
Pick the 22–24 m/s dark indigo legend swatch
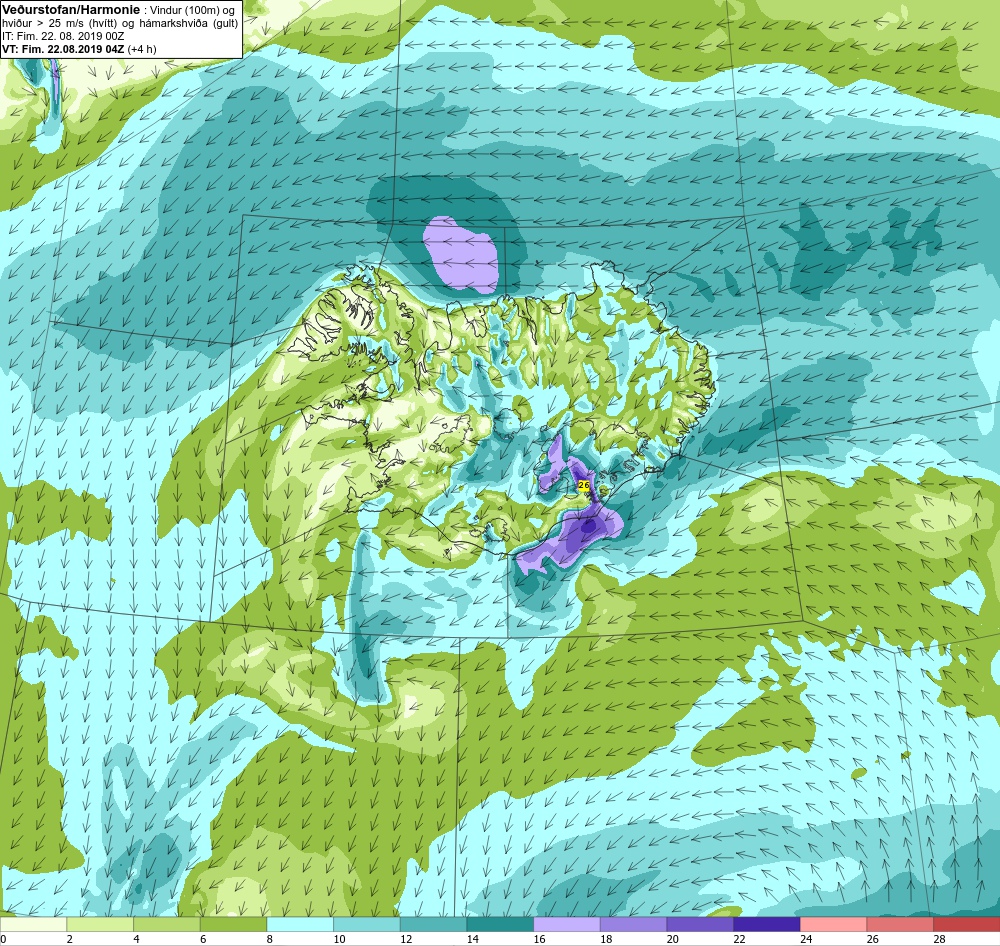[x=767, y=924]
